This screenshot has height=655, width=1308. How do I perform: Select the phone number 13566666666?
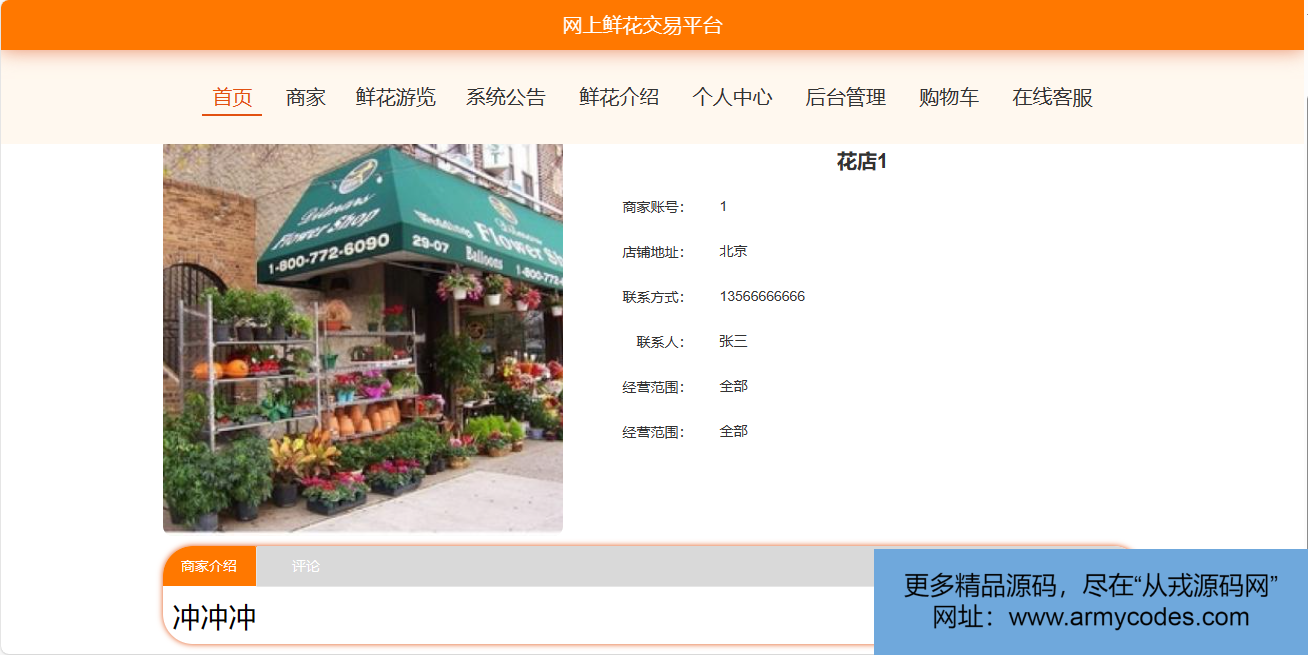[762, 297]
